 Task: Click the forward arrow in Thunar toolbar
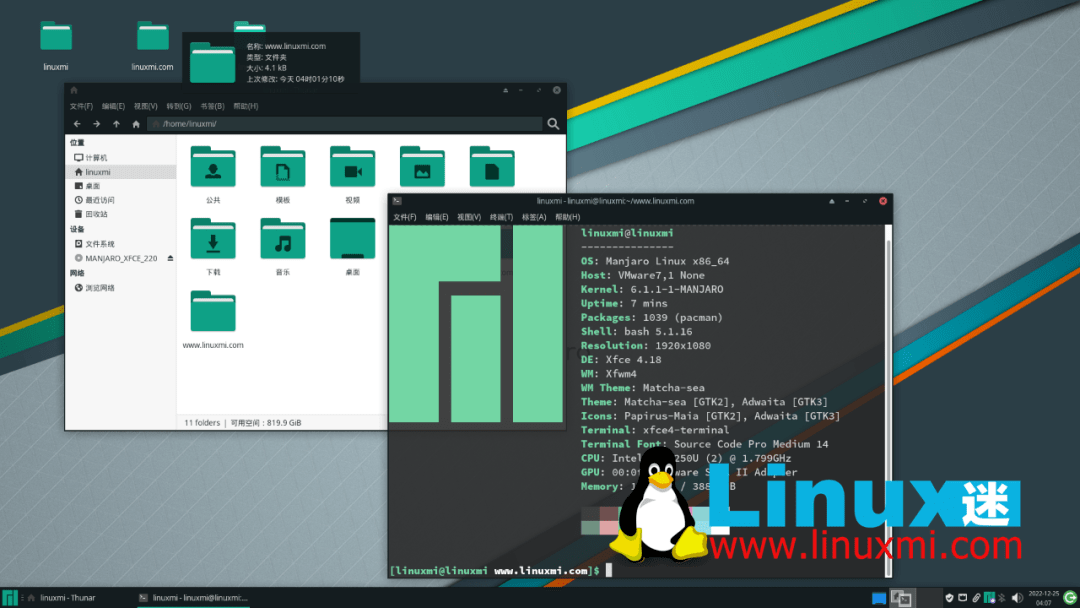[97, 124]
